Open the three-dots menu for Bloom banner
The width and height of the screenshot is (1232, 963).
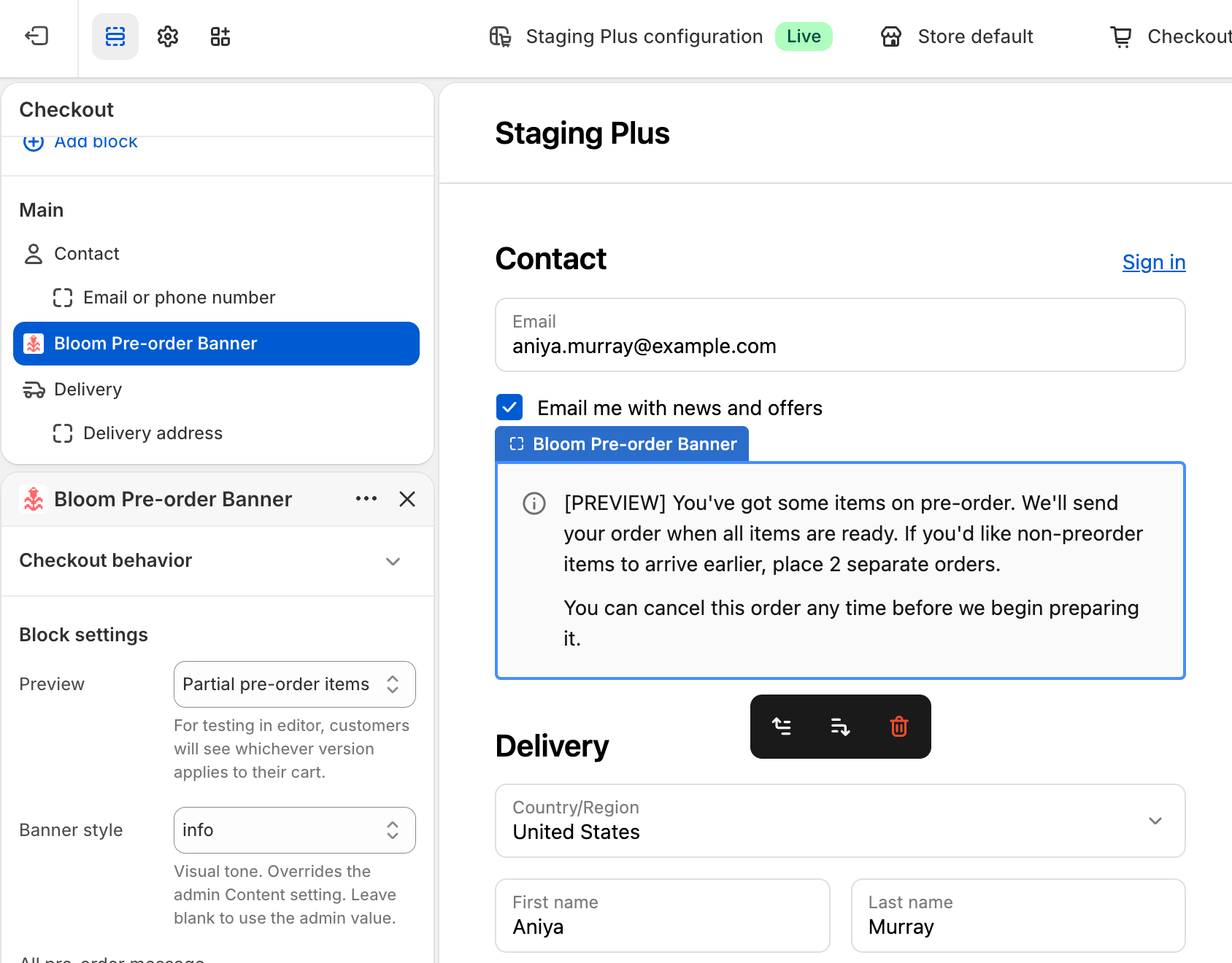point(366,499)
